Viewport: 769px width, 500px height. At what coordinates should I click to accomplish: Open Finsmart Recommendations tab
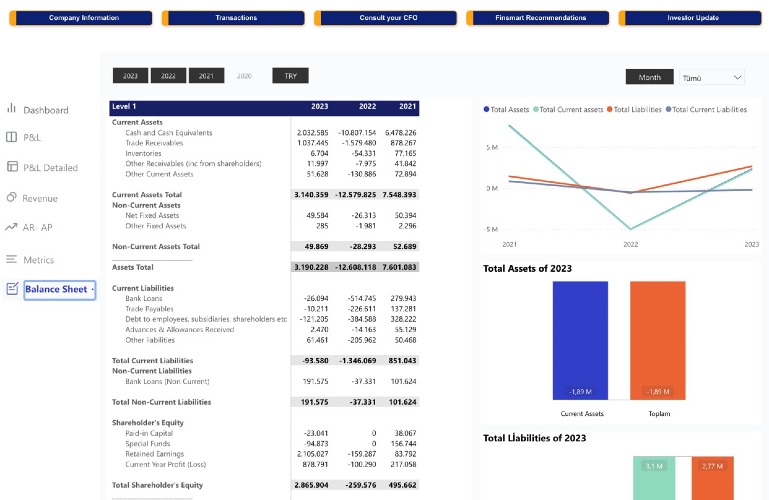(x=538, y=18)
